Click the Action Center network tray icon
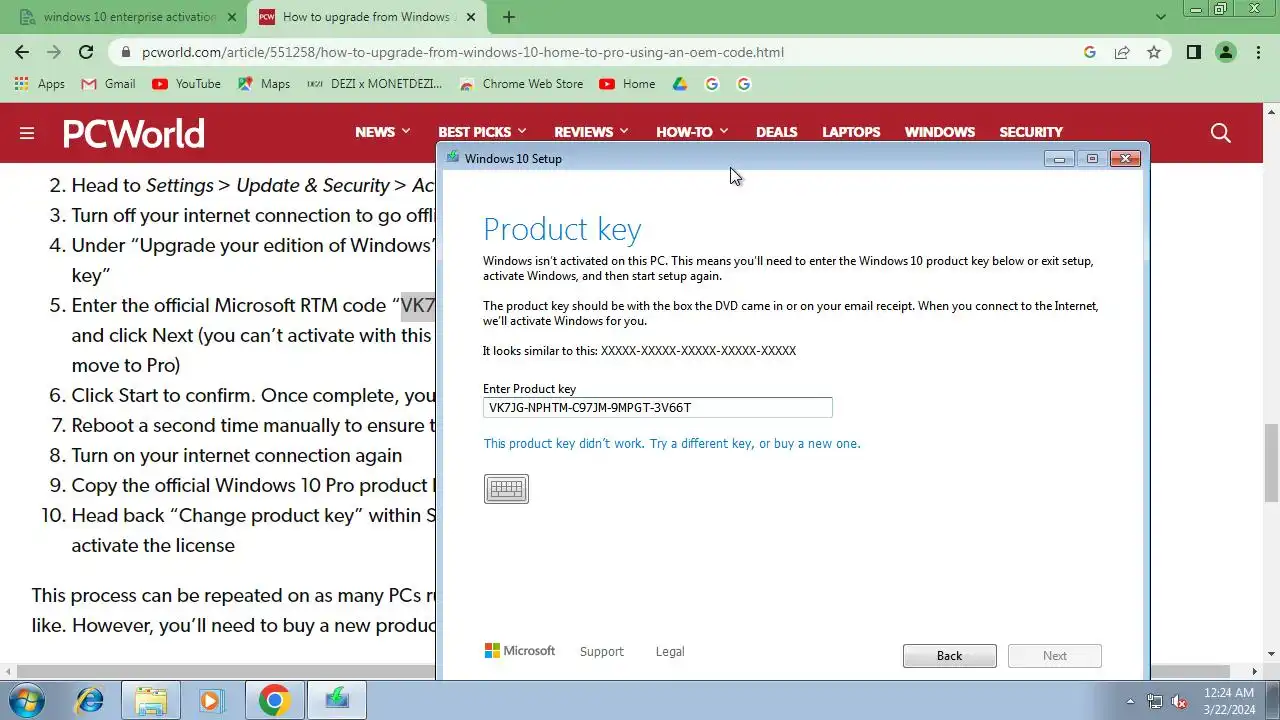Image resolution: width=1280 pixels, height=720 pixels. [x=1155, y=701]
